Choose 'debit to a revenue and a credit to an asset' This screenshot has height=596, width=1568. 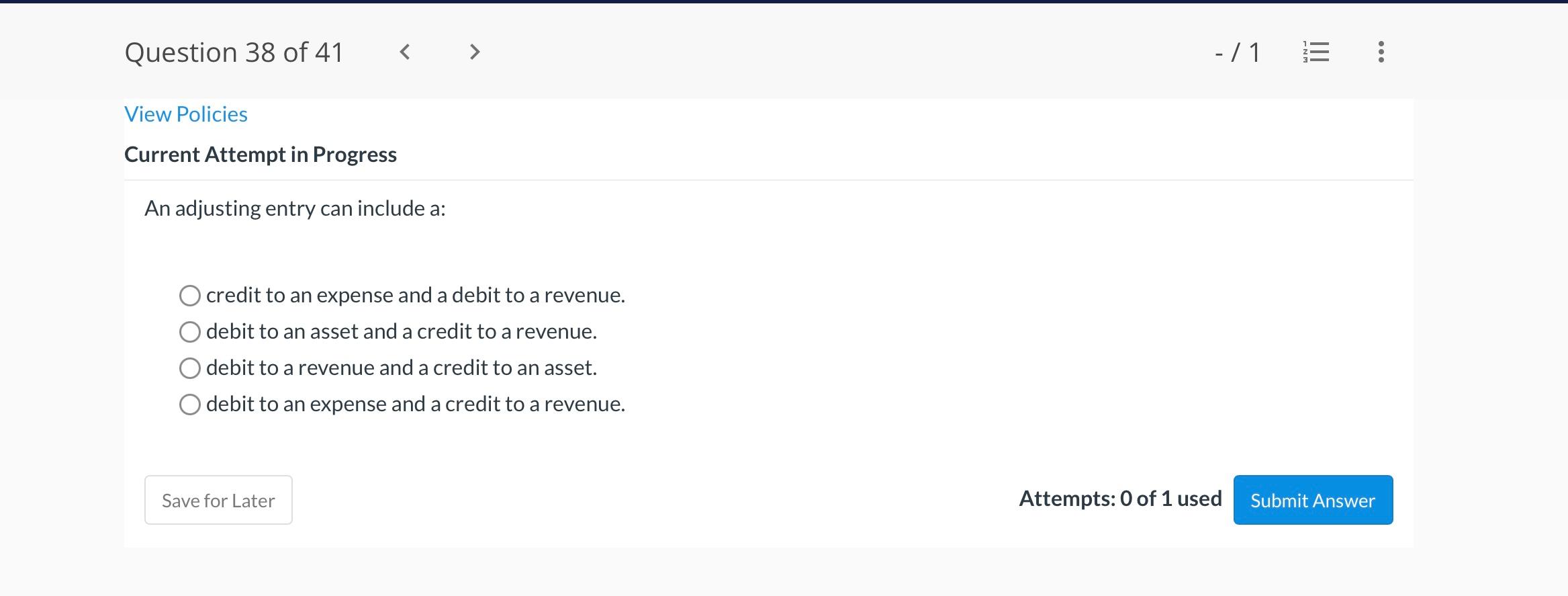pyautogui.click(x=189, y=368)
